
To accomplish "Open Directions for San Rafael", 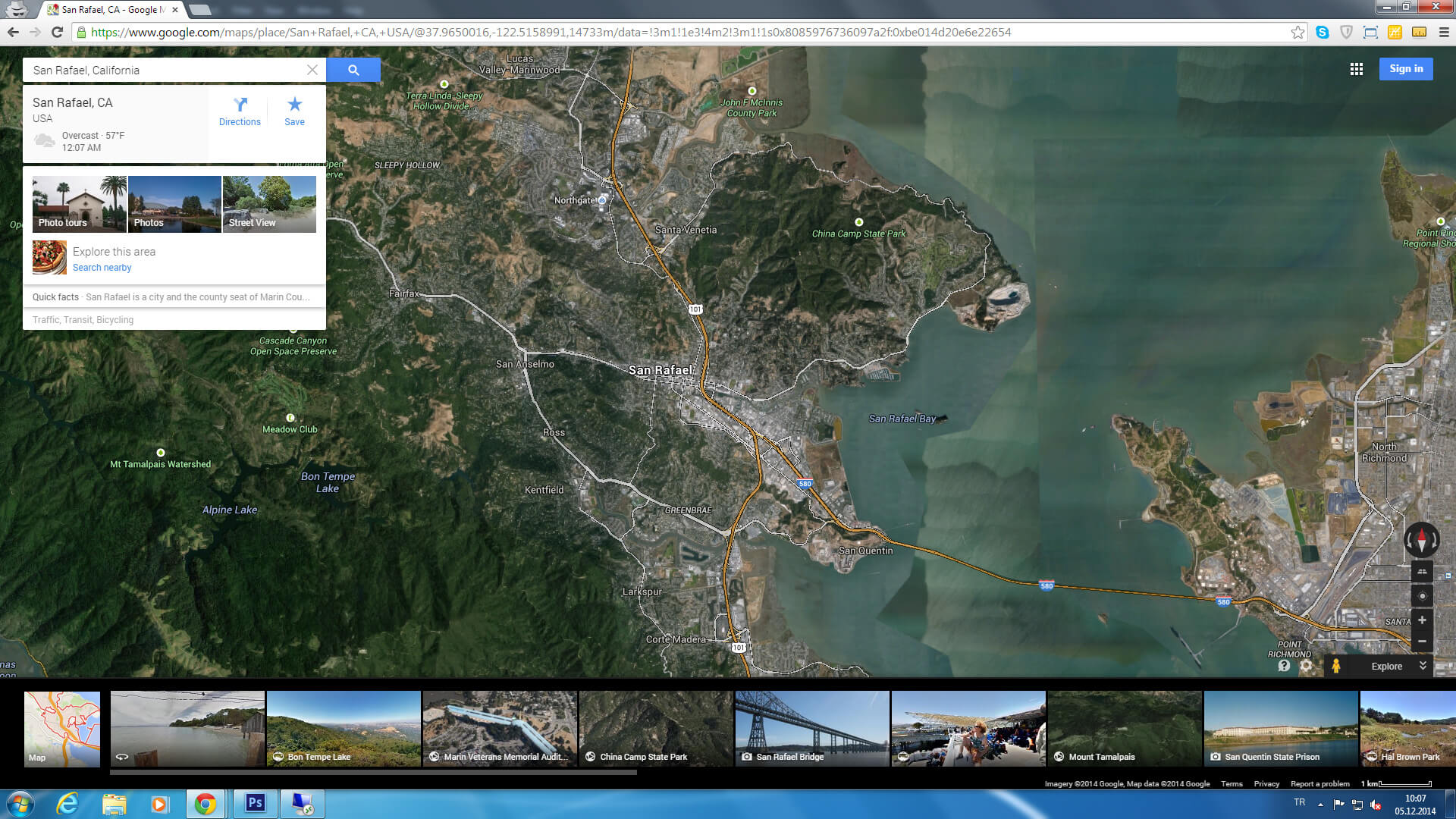I will (x=240, y=111).
